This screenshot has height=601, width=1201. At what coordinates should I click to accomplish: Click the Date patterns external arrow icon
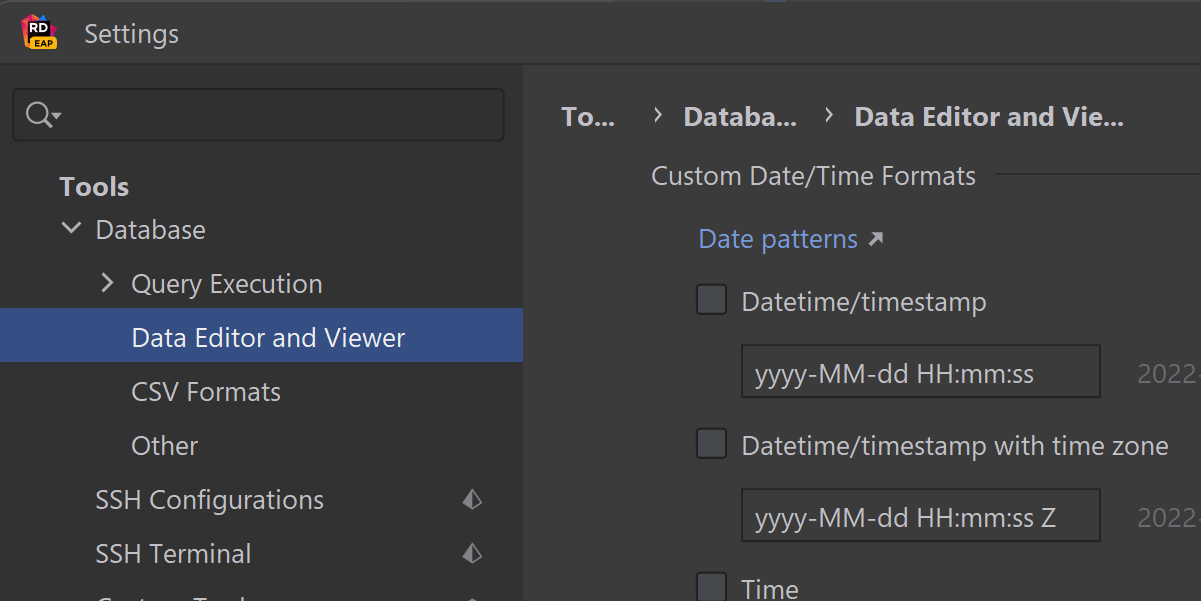(876, 239)
